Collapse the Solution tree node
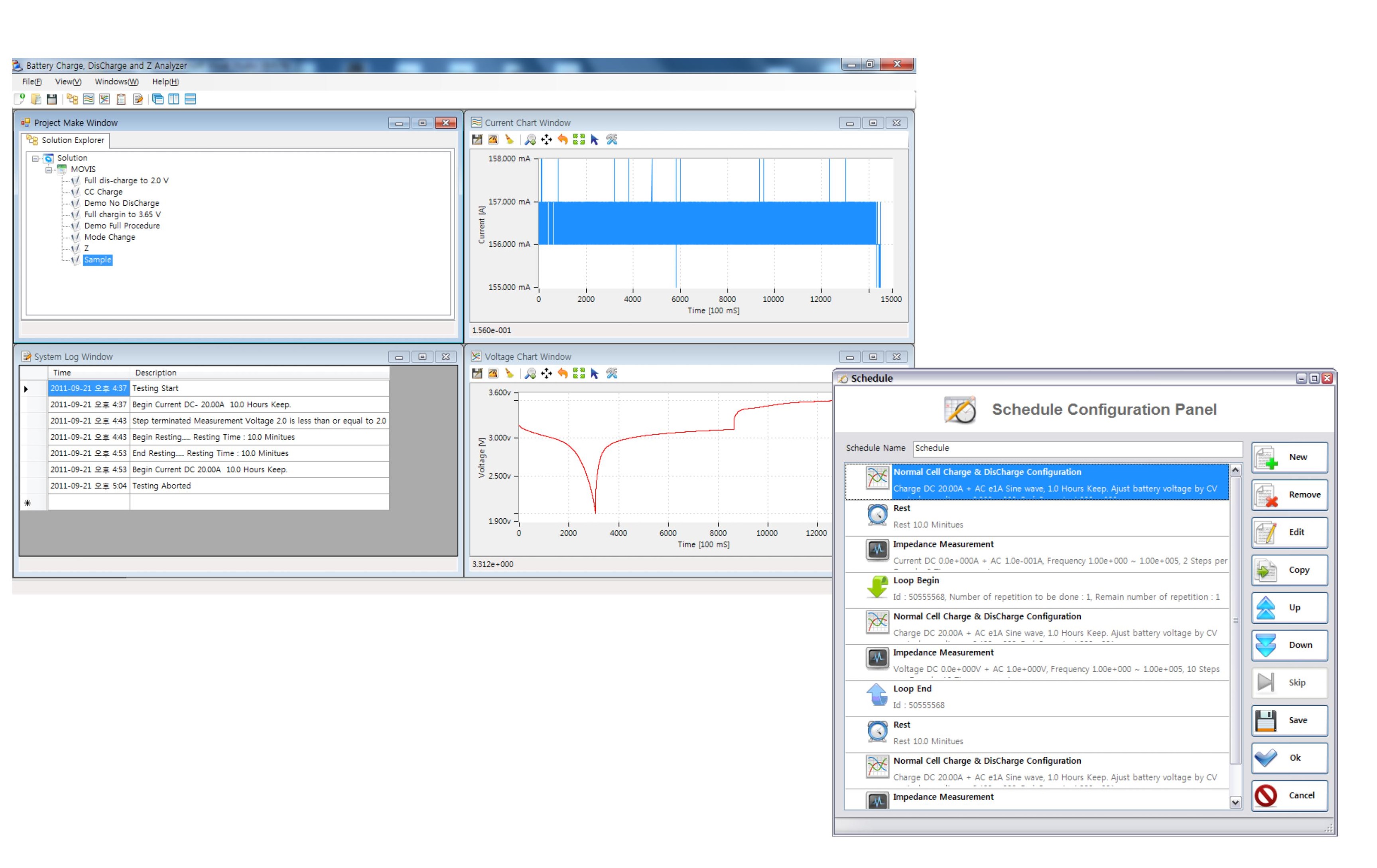 35,158
